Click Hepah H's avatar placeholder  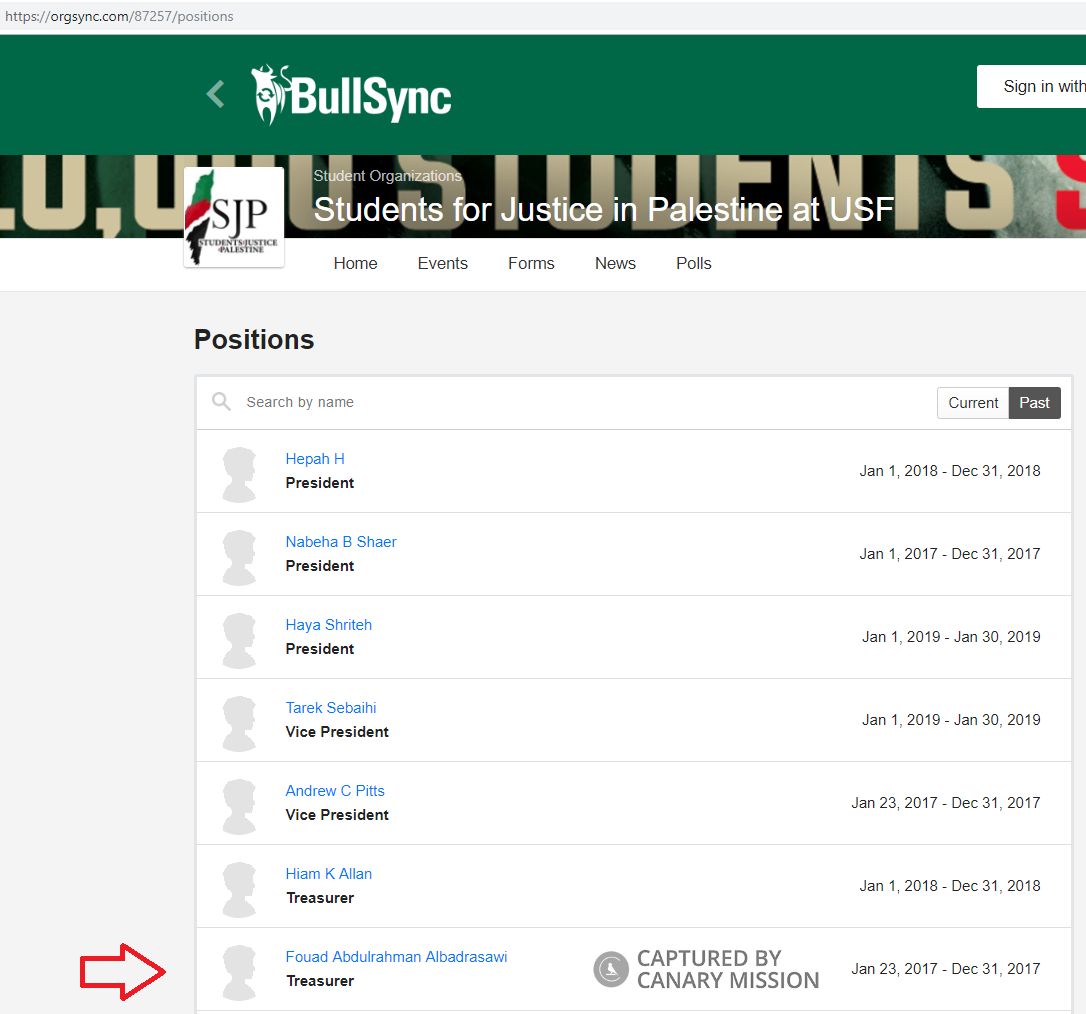pyautogui.click(x=240, y=472)
